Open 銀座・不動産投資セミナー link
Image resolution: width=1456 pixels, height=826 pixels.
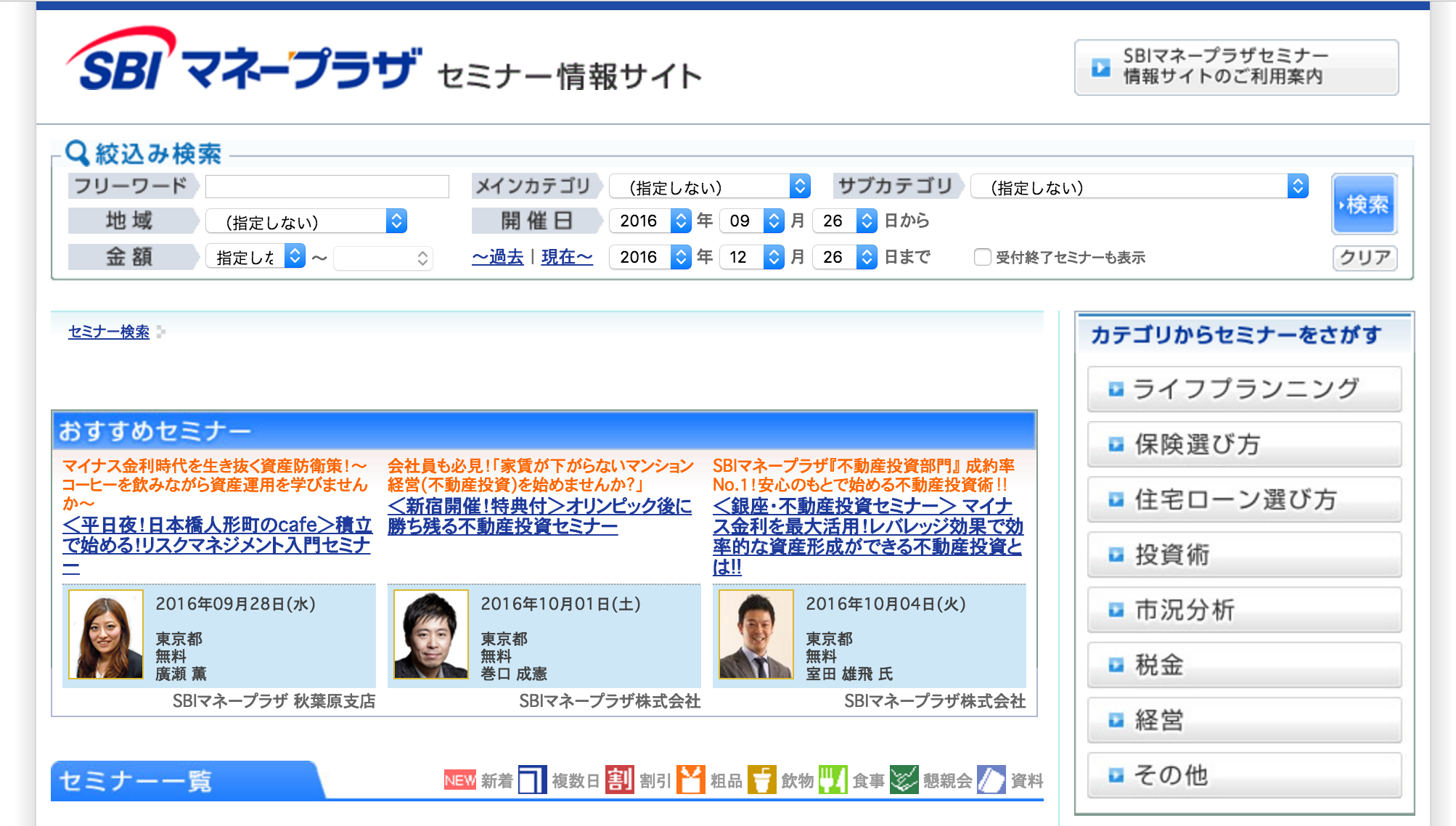pos(868,536)
